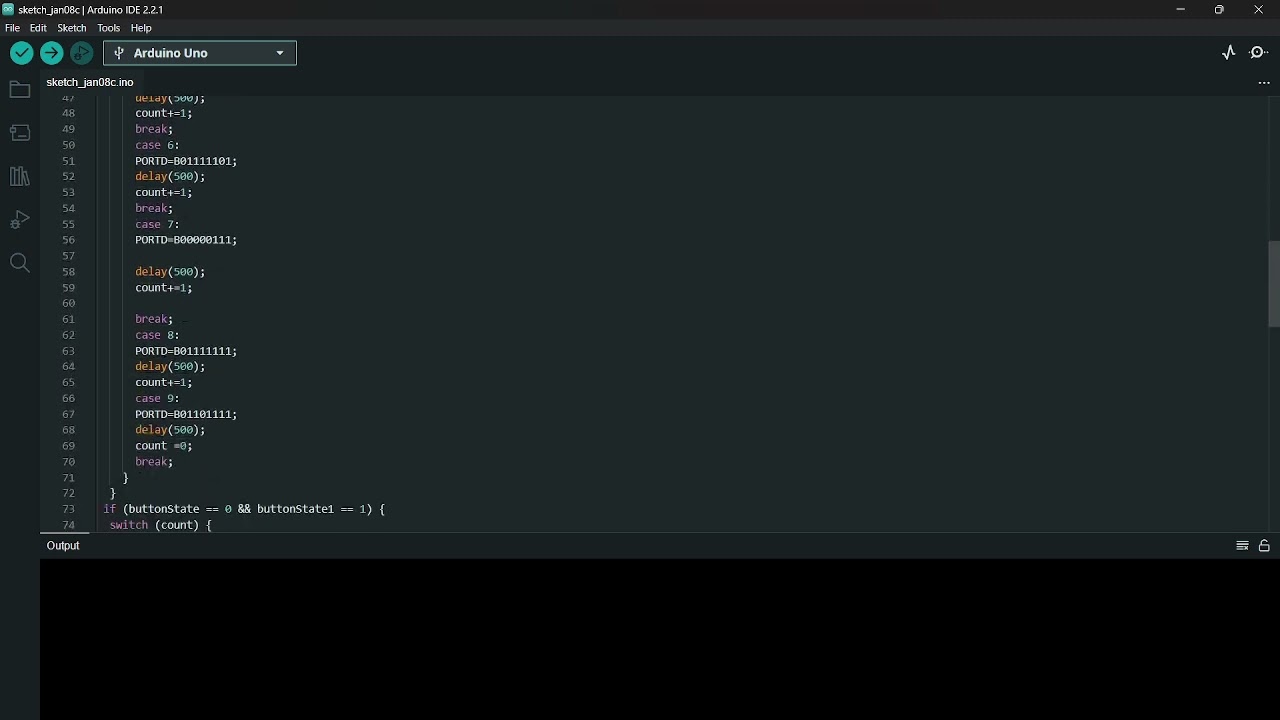The height and width of the screenshot is (720, 1280).
Task: Click the editor vertical scrollbar thumb
Action: [1274, 284]
